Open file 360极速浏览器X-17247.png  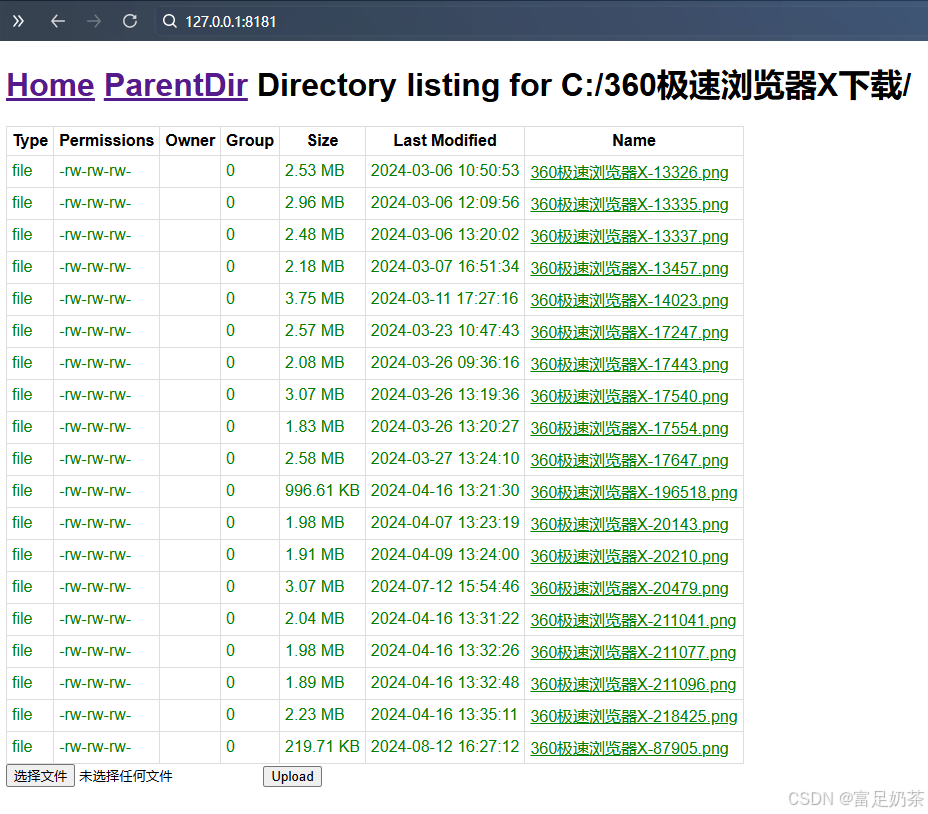click(x=629, y=332)
